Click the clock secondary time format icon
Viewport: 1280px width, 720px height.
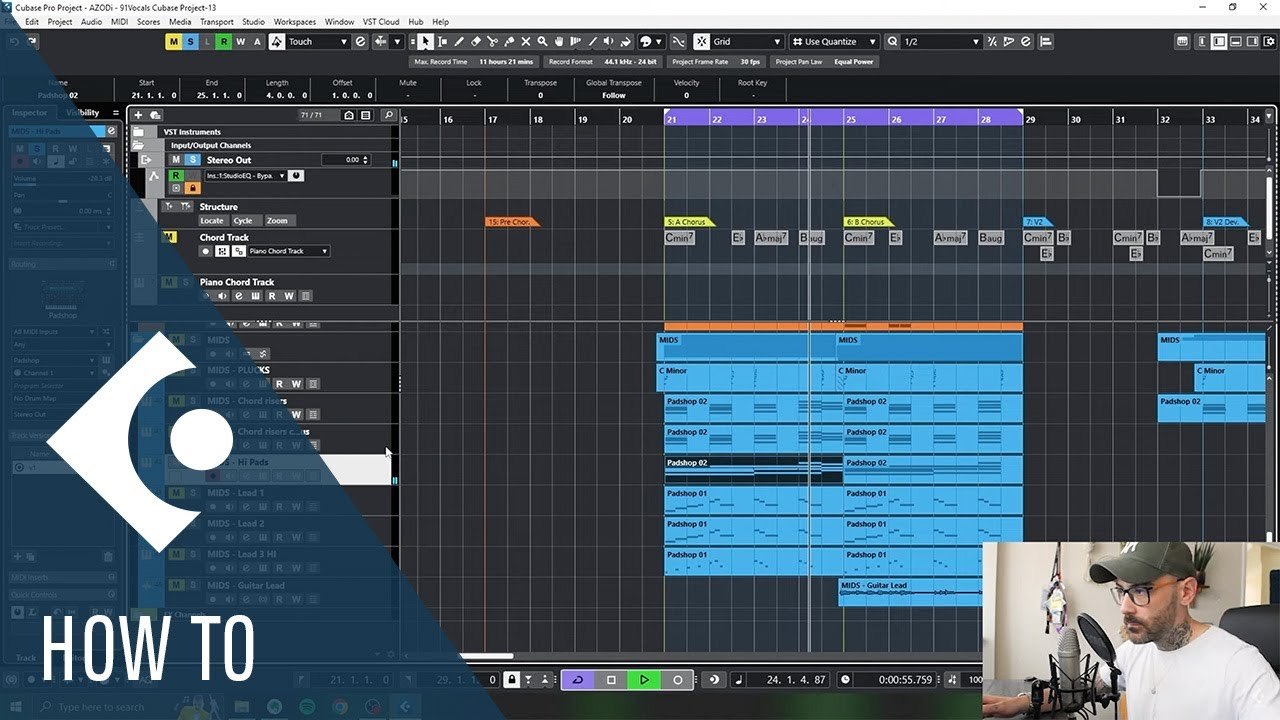pos(846,680)
